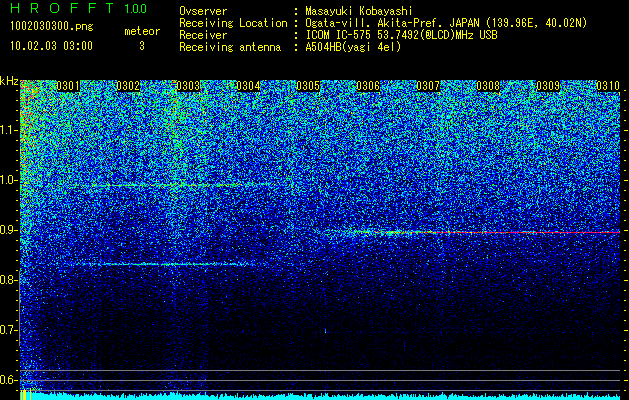Click time marker 0303
This screenshot has height=400, width=629.
188,86
